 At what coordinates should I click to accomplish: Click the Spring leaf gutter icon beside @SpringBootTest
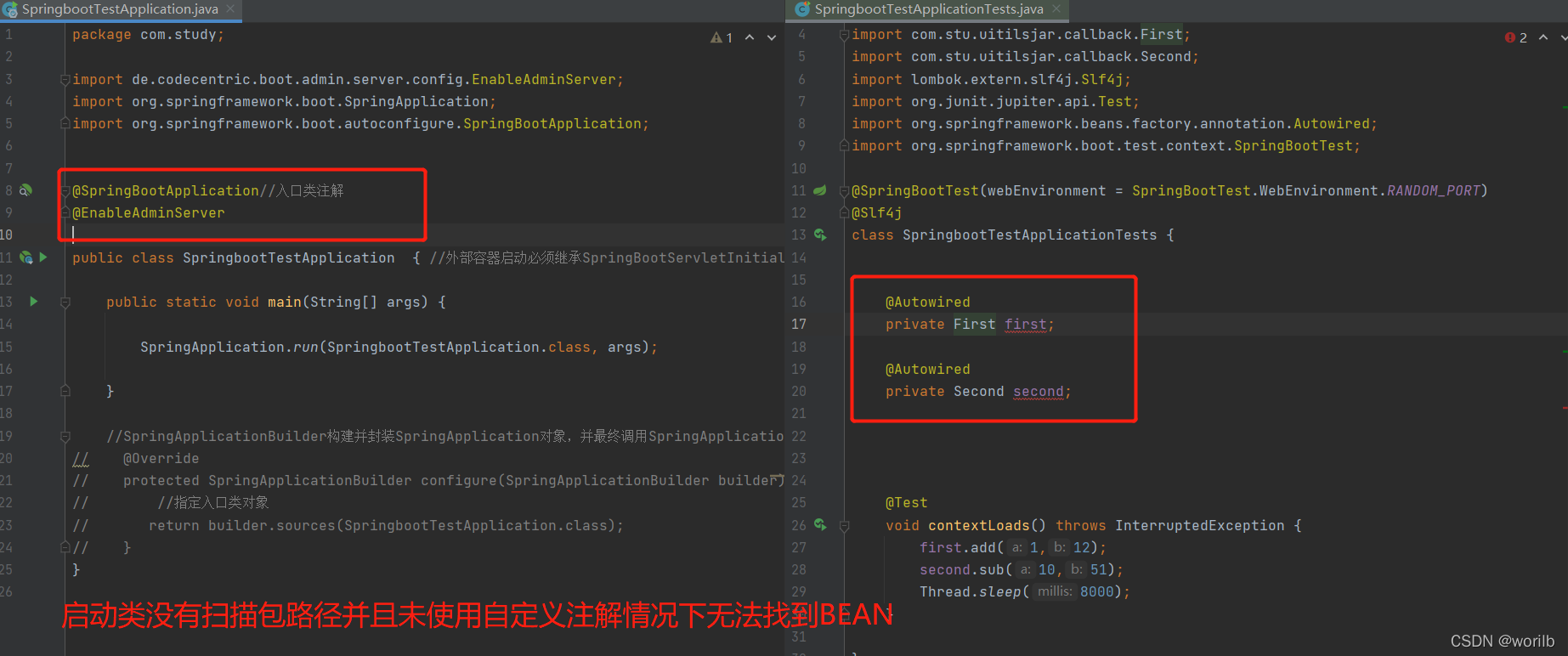819,190
